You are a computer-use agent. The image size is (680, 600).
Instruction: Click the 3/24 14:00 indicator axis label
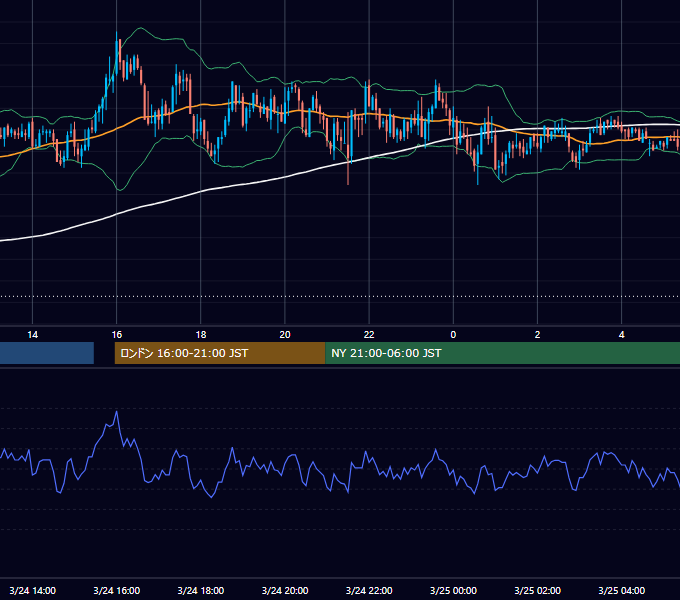[33, 590]
